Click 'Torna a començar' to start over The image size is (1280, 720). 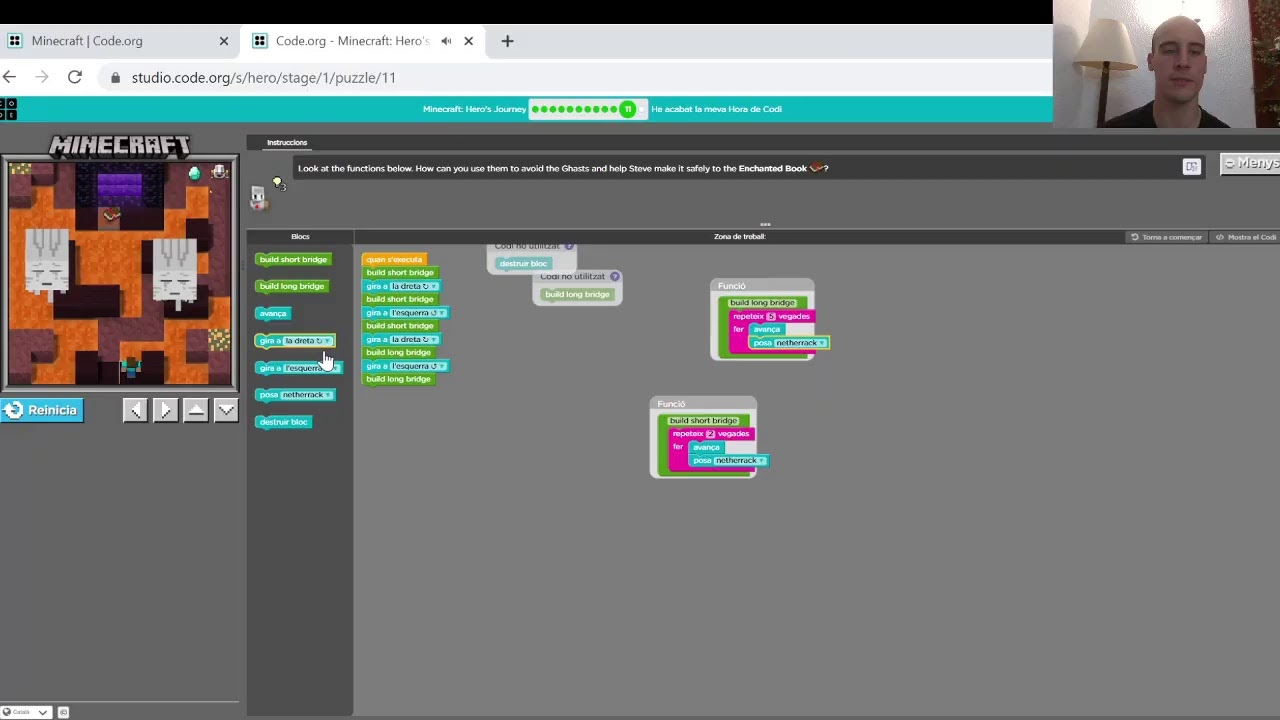pyautogui.click(x=1166, y=237)
